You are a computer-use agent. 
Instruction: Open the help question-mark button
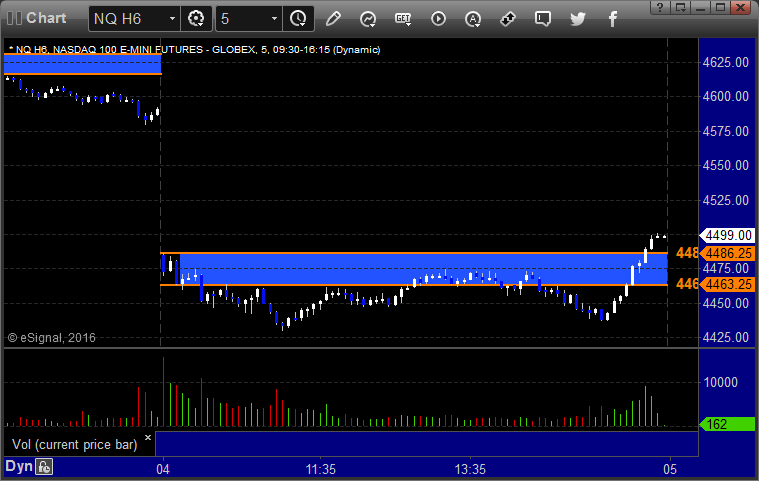[x=659, y=7]
